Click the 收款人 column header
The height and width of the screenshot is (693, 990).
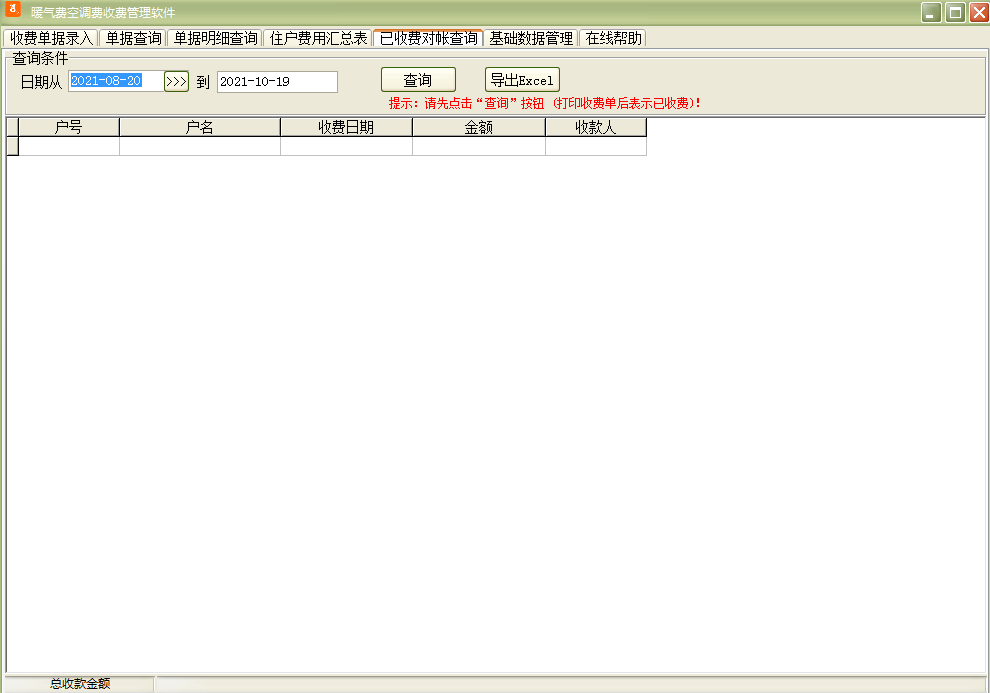coord(595,127)
